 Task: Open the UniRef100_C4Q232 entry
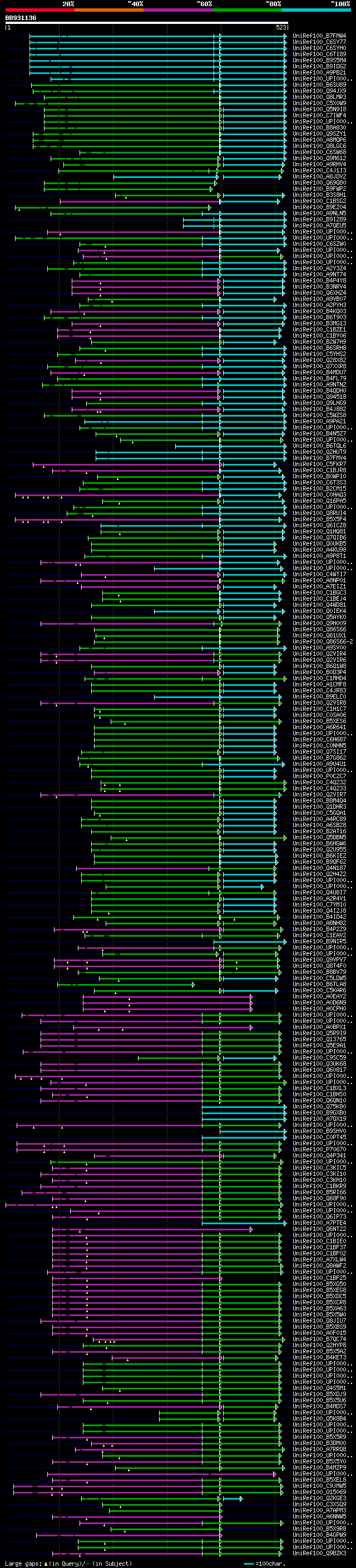tap(319, 782)
